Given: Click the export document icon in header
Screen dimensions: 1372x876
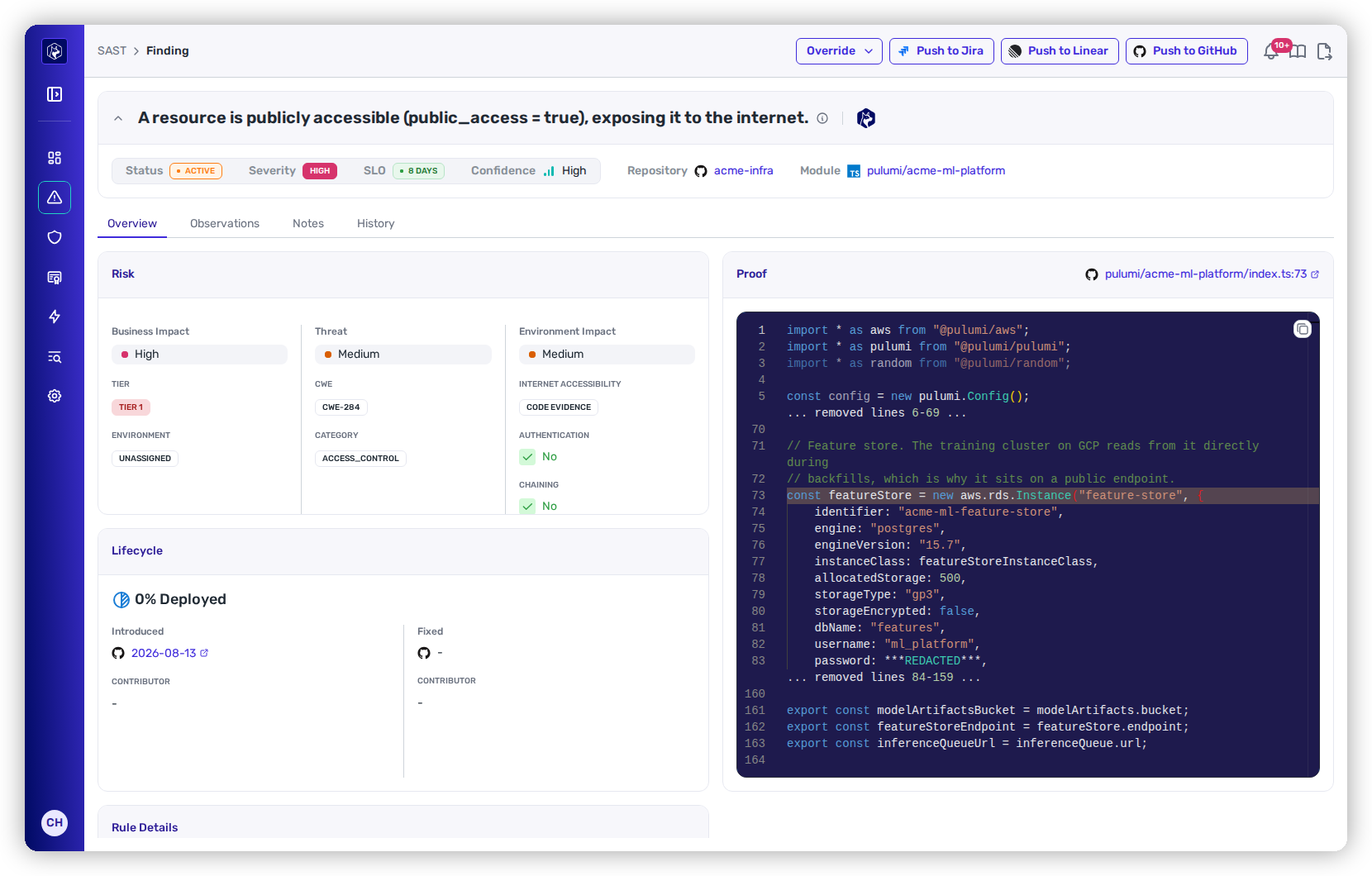Looking at the screenshot, I should pos(1324,51).
